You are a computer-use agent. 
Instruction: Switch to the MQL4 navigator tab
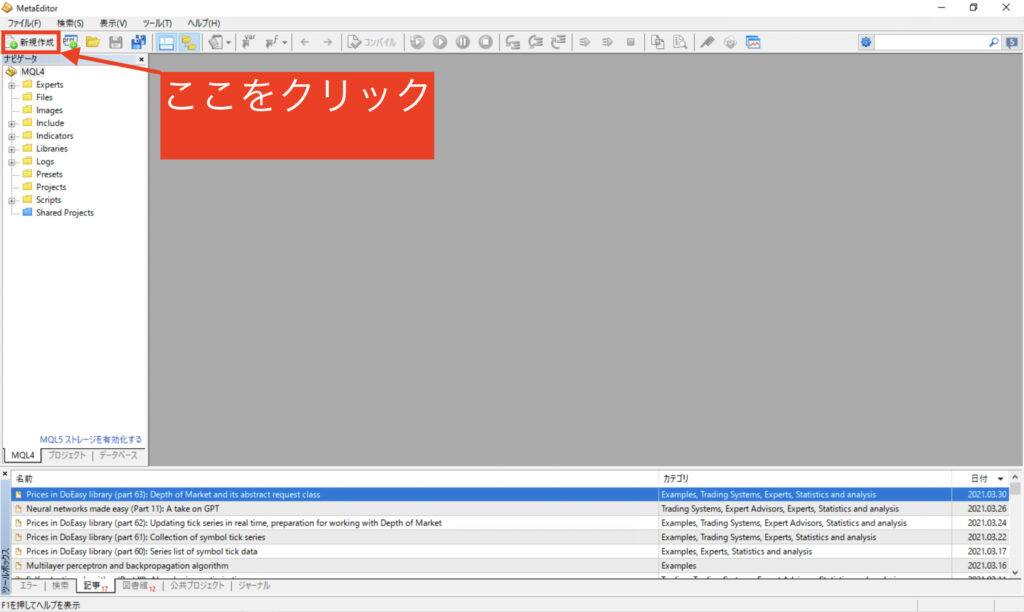(x=23, y=455)
